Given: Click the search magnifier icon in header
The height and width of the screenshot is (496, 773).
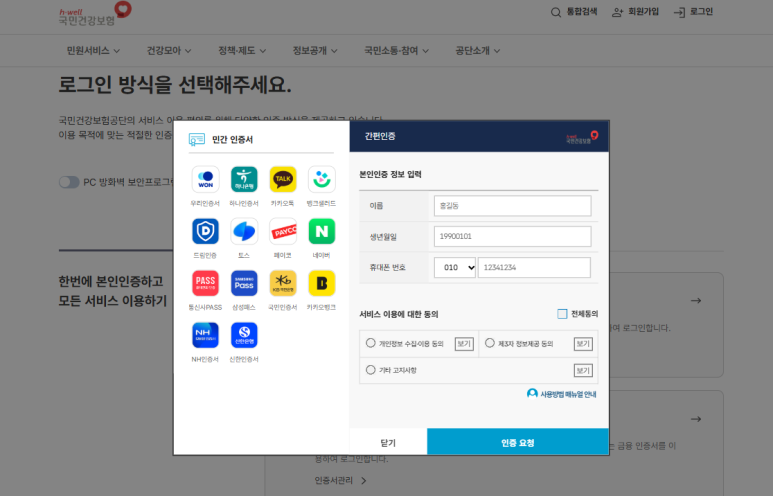Looking at the screenshot, I should [x=556, y=12].
